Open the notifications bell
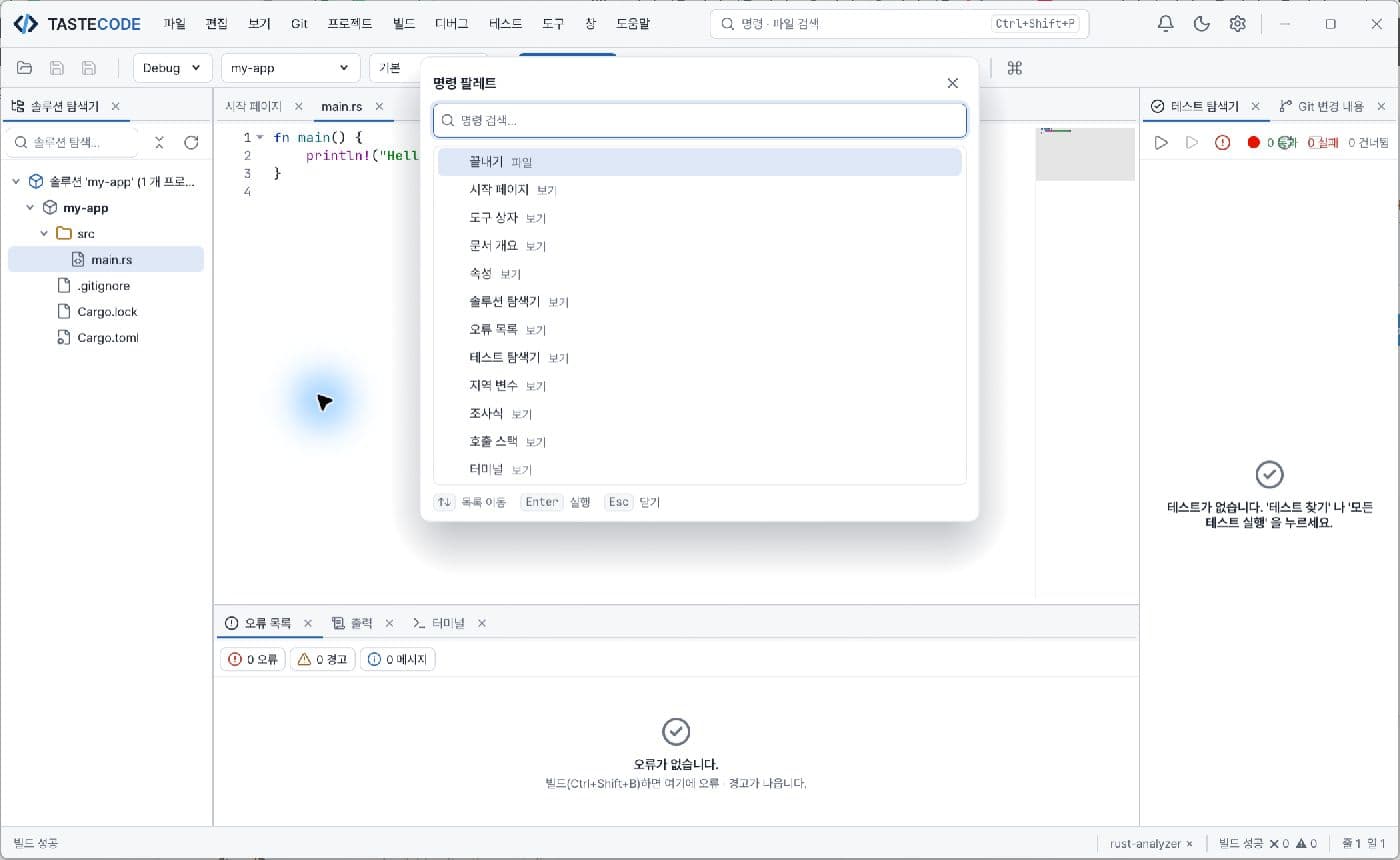The height and width of the screenshot is (860, 1400). pos(1165,24)
